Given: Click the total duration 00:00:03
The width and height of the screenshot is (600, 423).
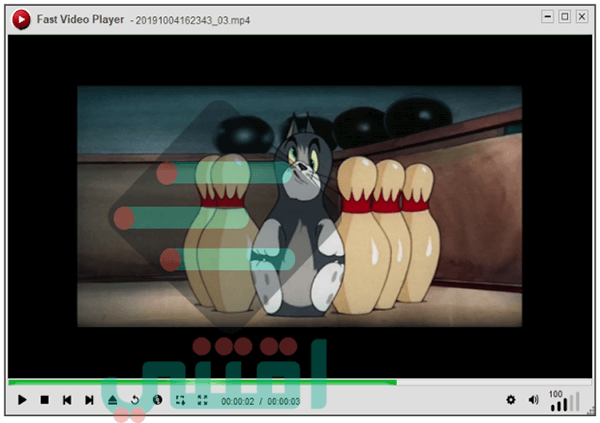Looking at the screenshot, I should pyautogui.click(x=284, y=401).
